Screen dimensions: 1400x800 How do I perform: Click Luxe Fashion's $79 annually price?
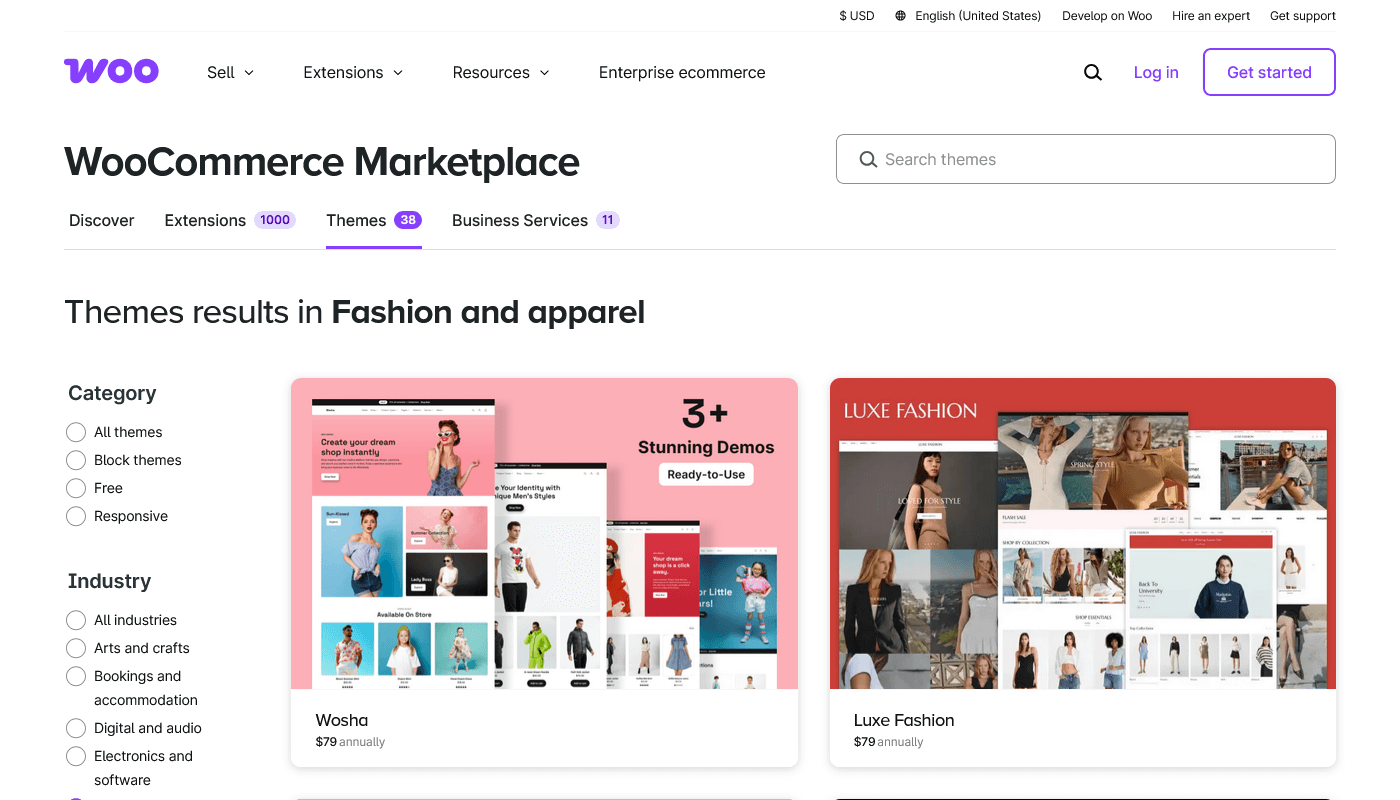pyautogui.click(x=888, y=742)
